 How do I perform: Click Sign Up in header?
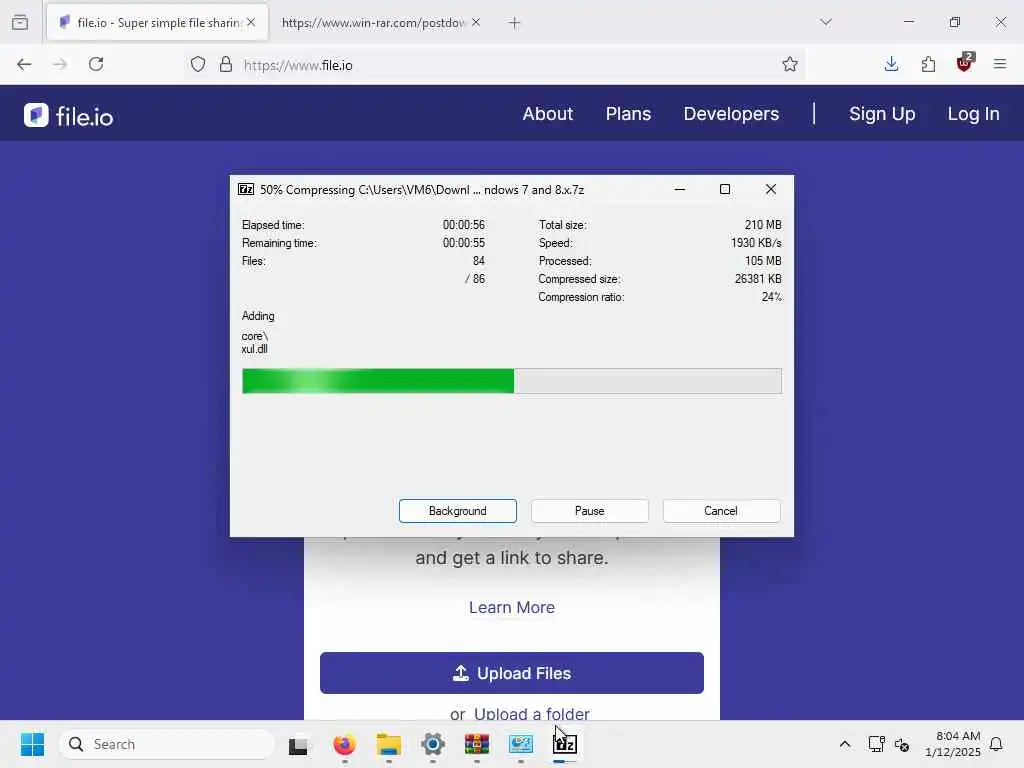point(882,114)
